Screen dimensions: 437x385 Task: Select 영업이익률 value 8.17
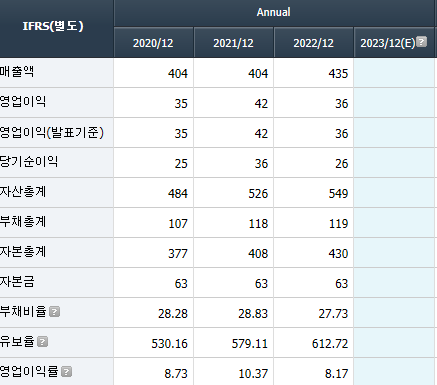click(x=337, y=374)
